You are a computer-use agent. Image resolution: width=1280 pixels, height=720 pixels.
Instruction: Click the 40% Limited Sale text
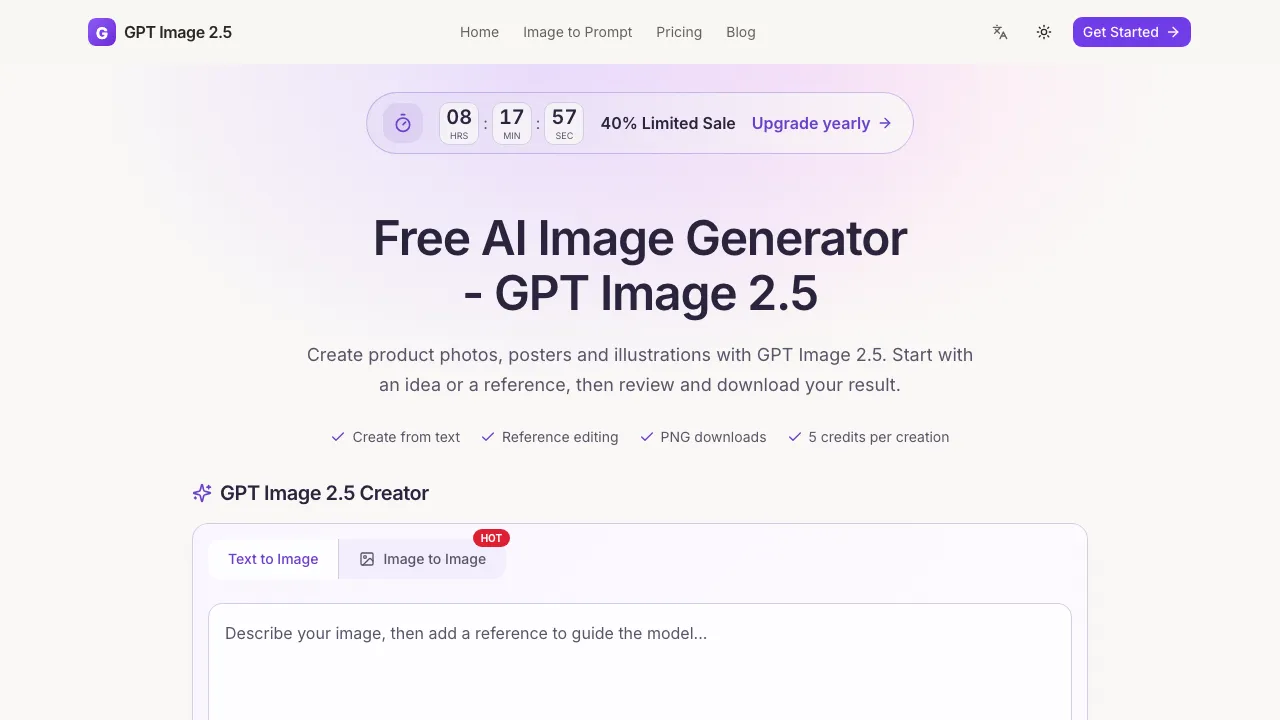click(668, 123)
